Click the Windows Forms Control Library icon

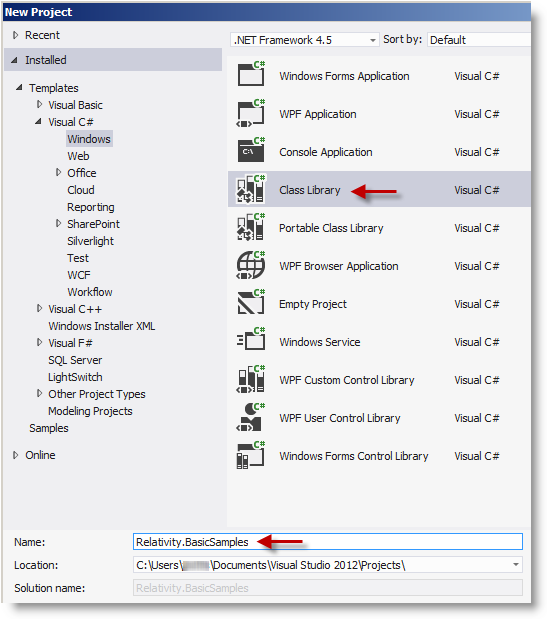point(251,455)
